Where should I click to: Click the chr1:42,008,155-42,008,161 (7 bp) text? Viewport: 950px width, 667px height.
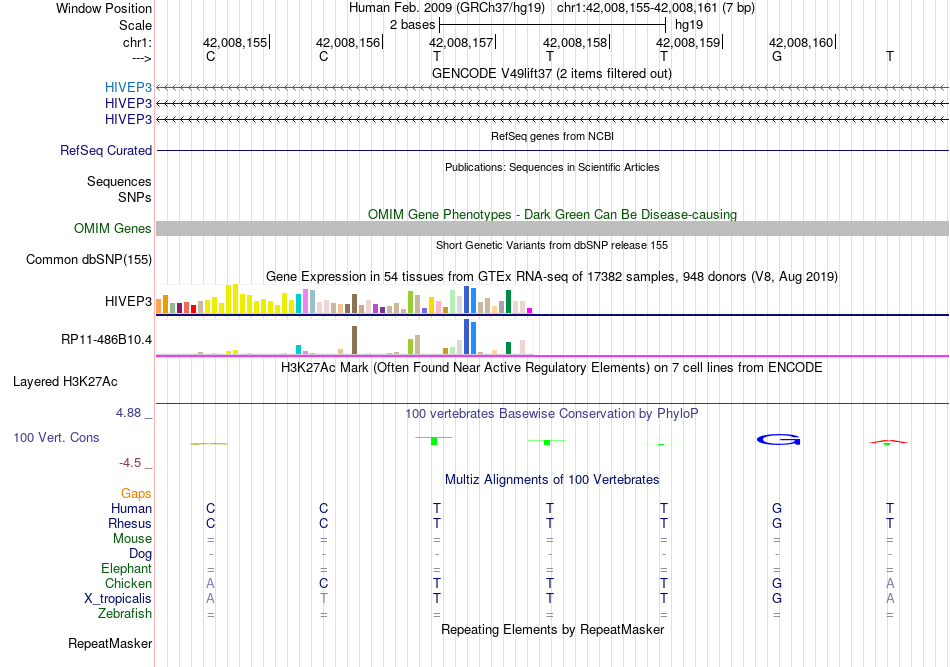[656, 8]
